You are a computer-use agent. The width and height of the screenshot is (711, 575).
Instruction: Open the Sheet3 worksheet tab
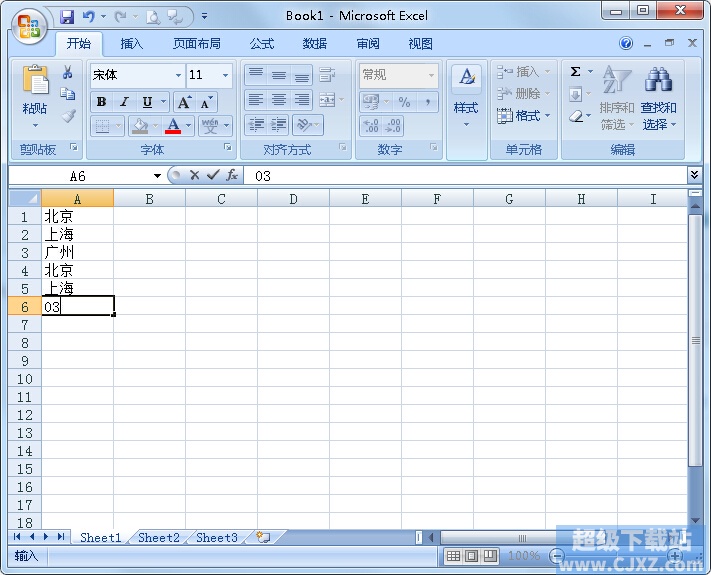tap(217, 537)
